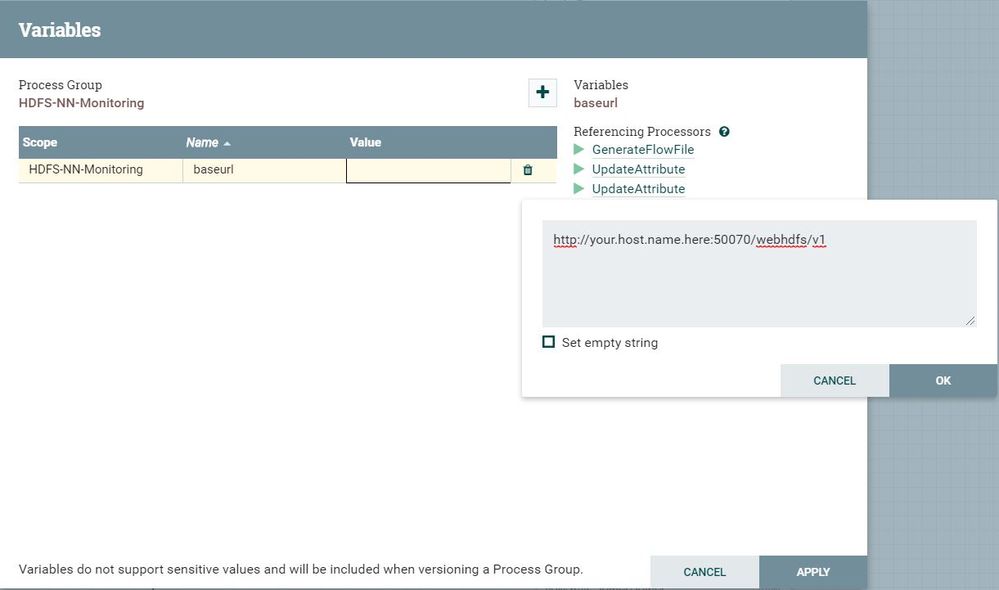
Task: Click the Referencing Processors help icon
Action: (x=724, y=131)
